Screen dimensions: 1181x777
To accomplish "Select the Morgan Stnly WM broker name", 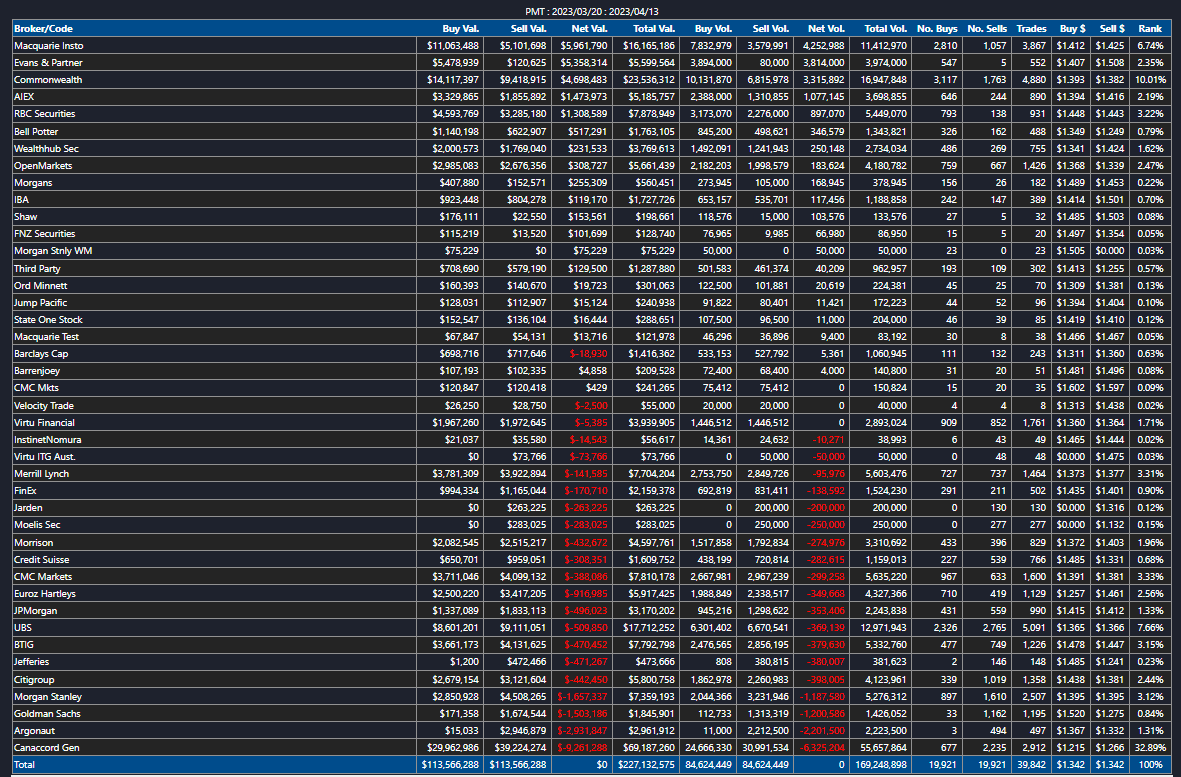I will (x=53, y=251).
